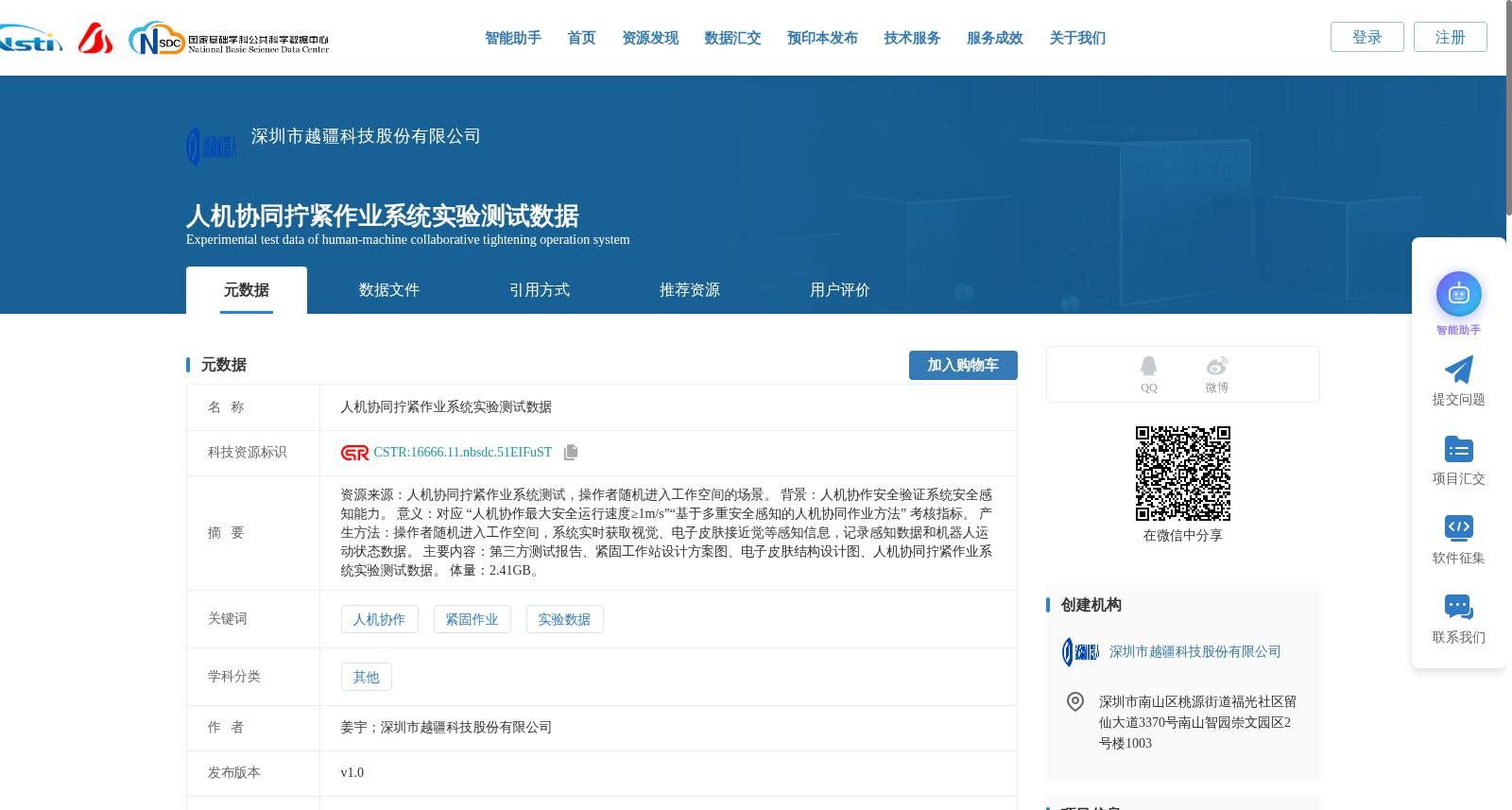
Task: Open 预印本发布 menu item
Action: pyautogui.click(x=822, y=38)
